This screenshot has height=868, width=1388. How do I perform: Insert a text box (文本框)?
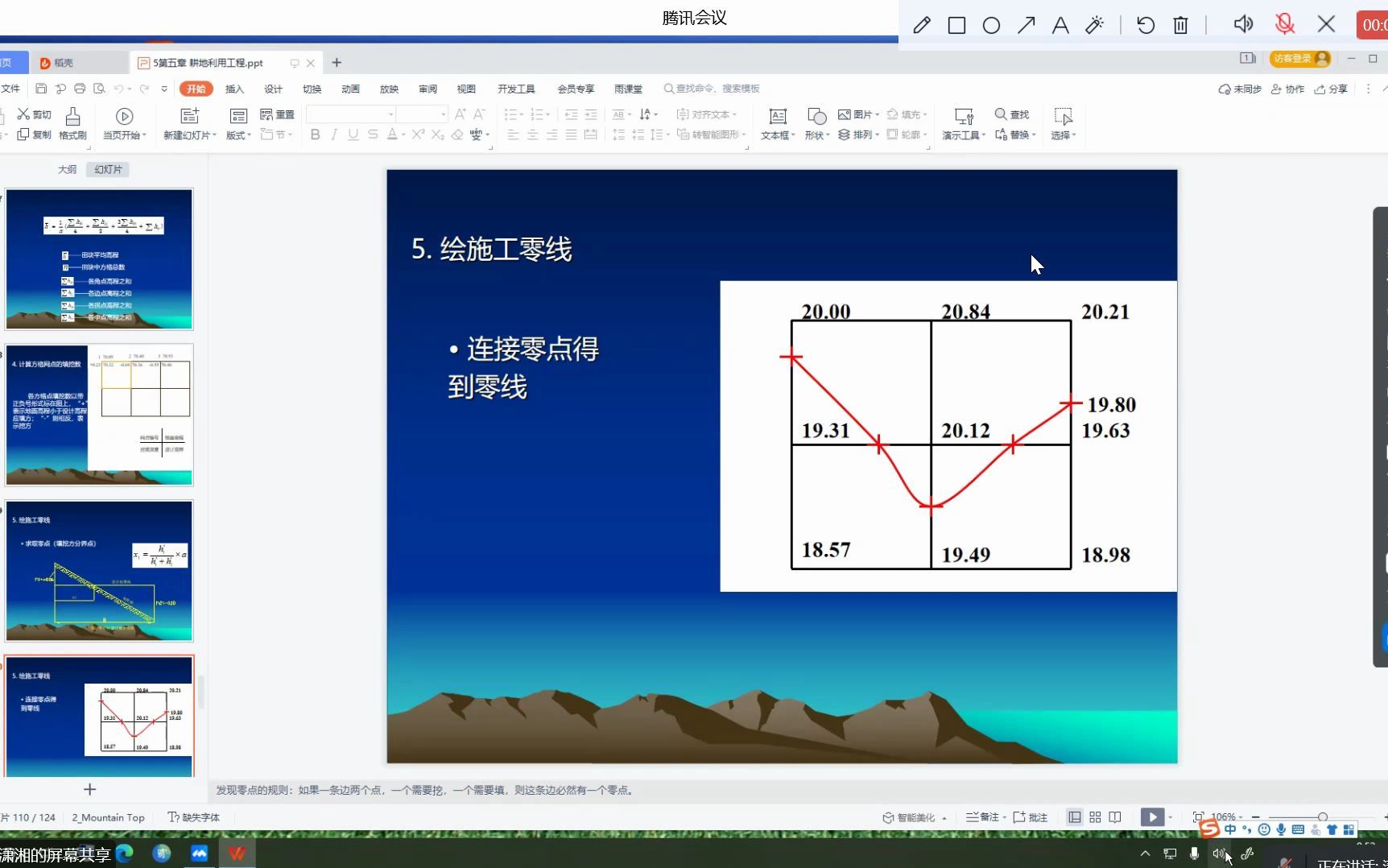pos(778,124)
